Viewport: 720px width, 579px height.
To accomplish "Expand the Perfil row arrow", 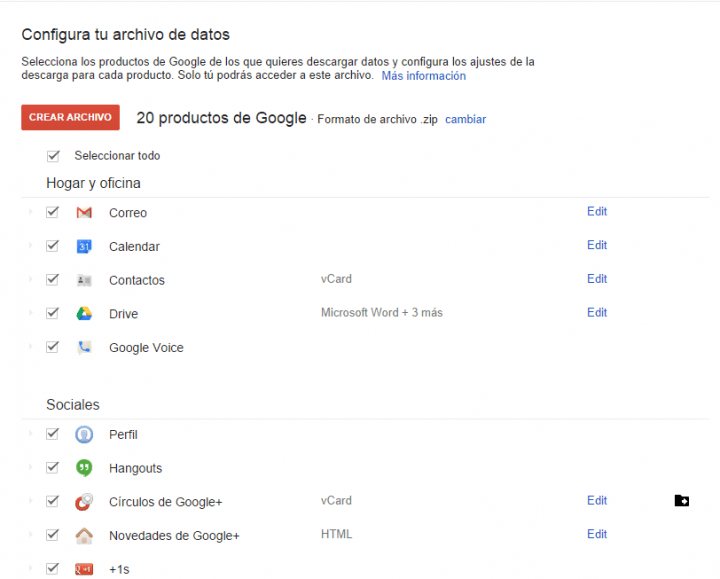I will pyautogui.click(x=31, y=433).
